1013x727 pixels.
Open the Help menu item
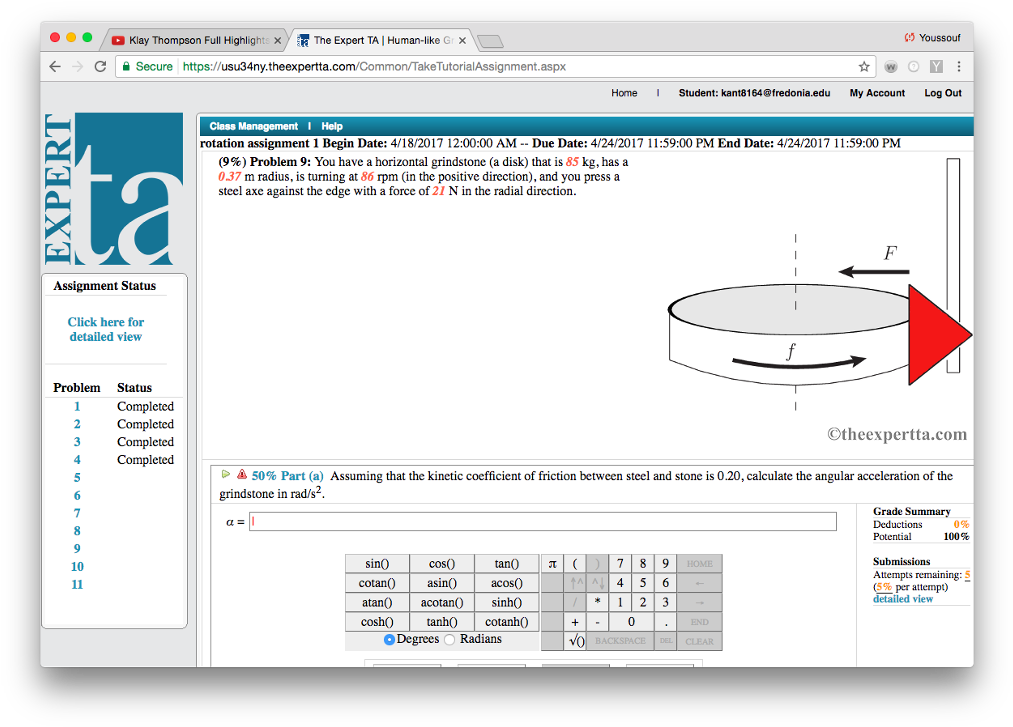coord(332,126)
